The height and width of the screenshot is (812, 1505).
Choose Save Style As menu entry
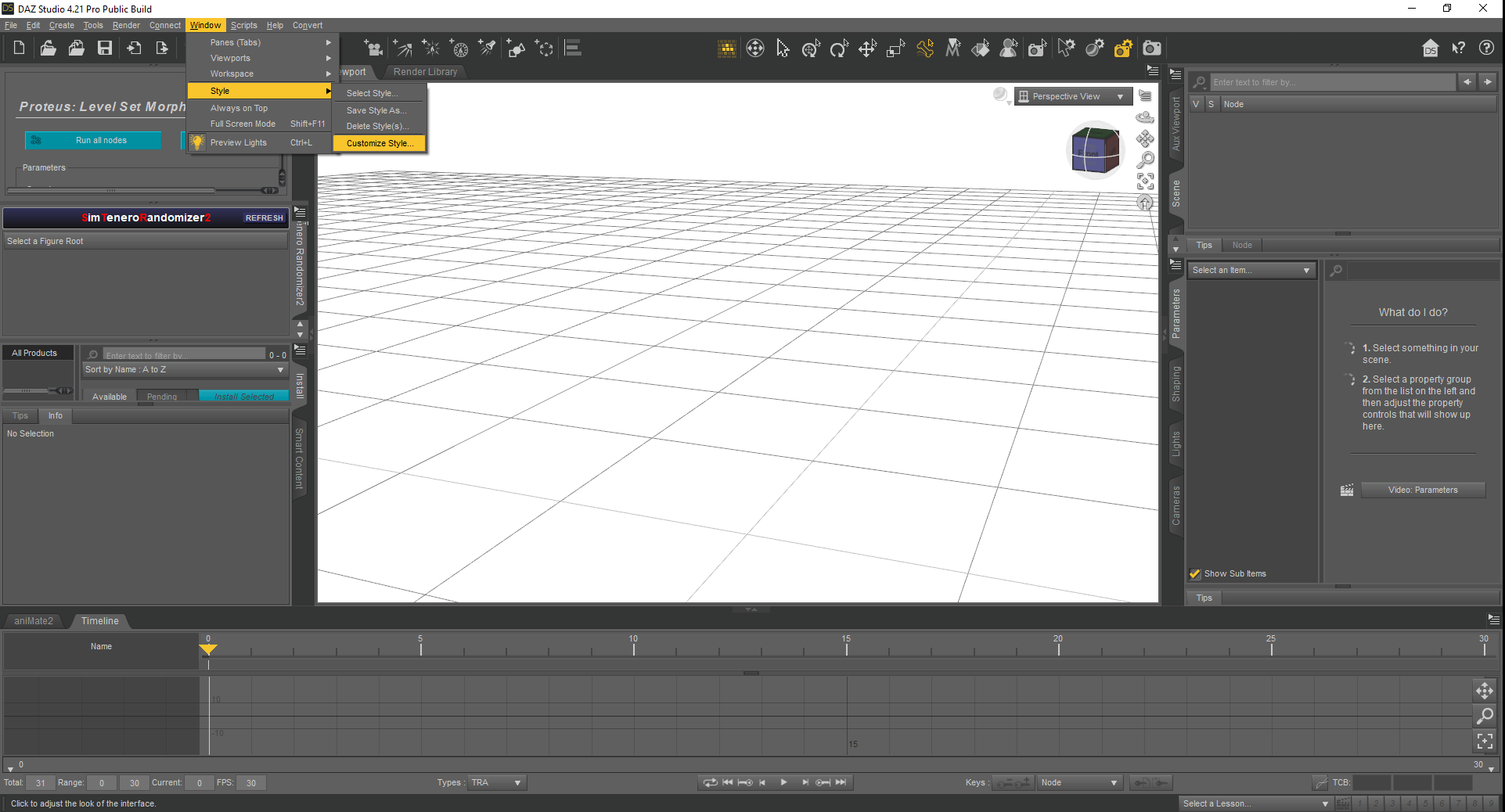(380, 110)
